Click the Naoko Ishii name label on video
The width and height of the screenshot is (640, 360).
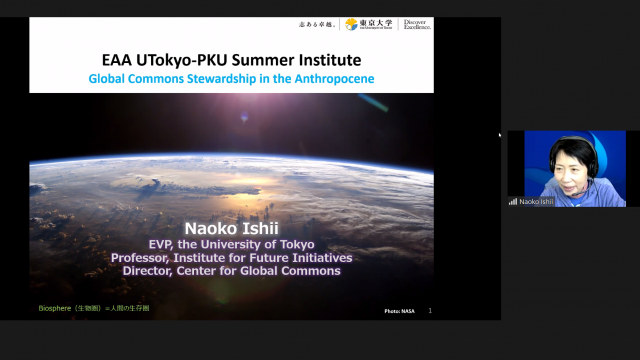(536, 201)
